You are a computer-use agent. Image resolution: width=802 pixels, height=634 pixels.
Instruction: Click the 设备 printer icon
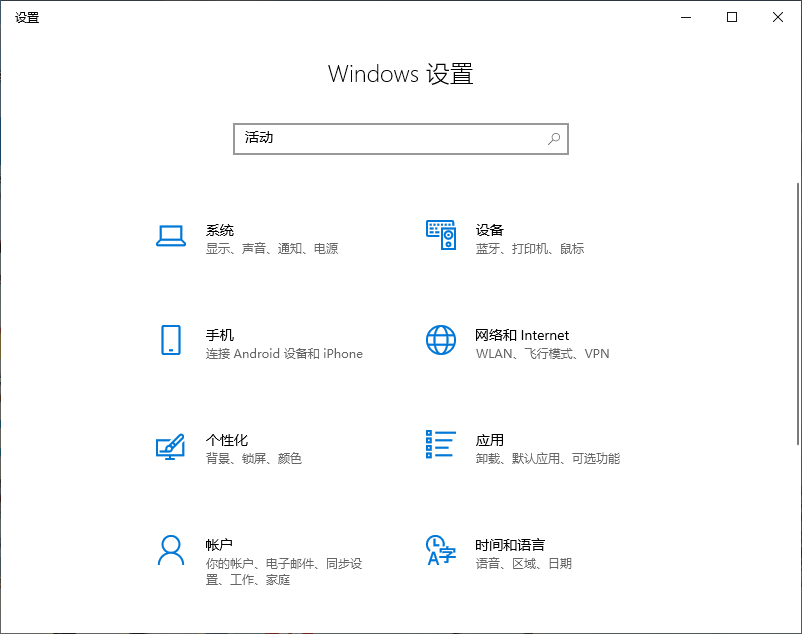(x=440, y=233)
